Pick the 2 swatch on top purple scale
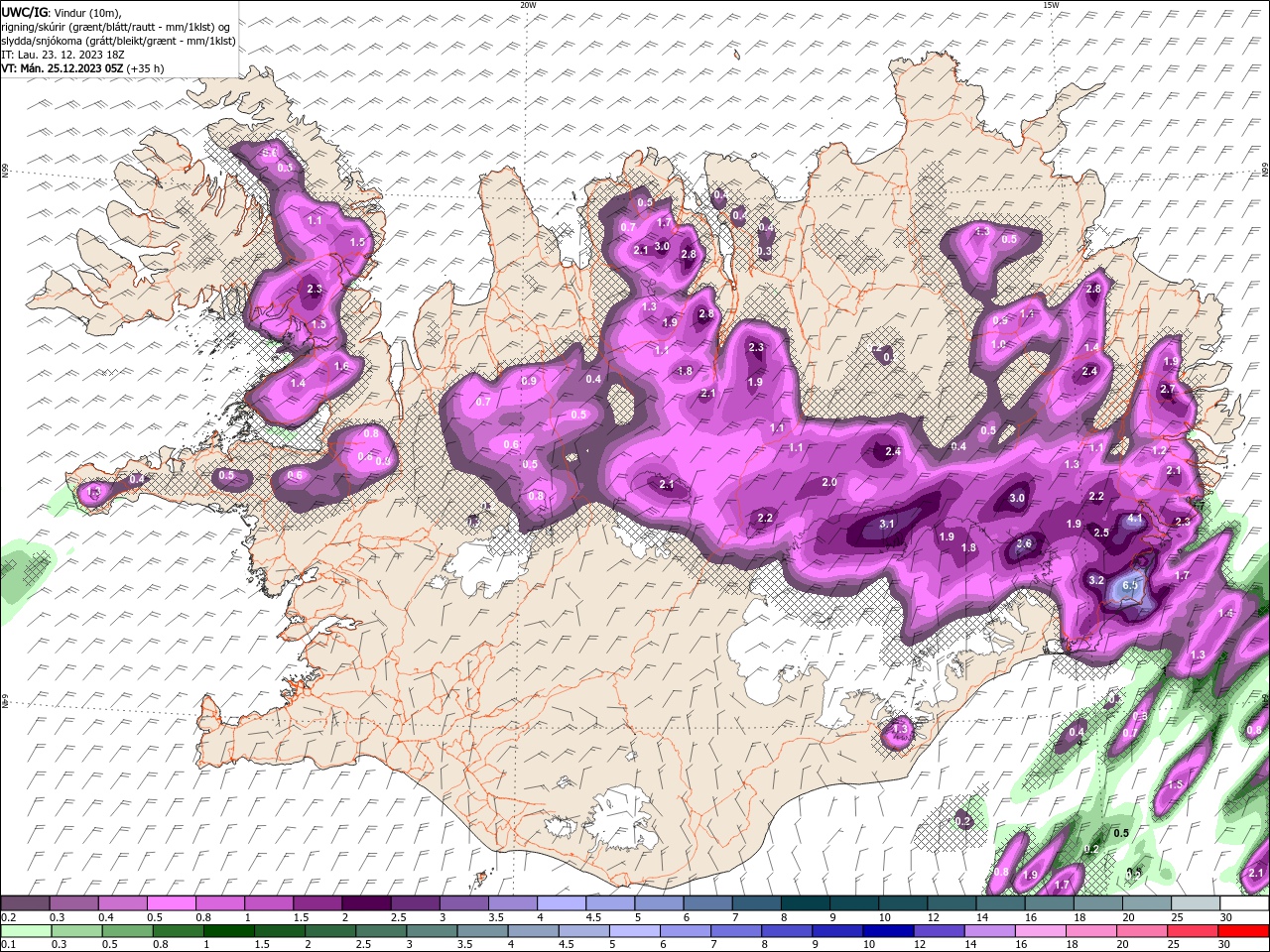 366,903
